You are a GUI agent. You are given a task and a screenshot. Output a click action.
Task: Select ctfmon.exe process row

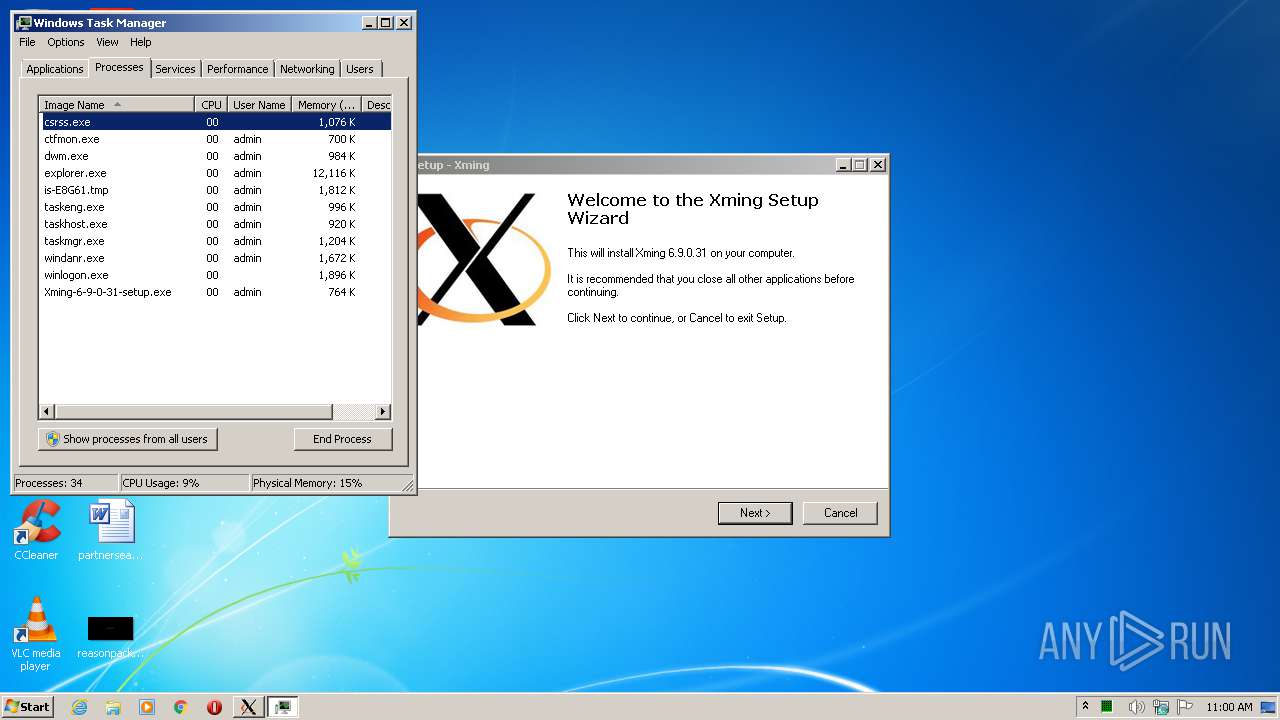coord(215,139)
